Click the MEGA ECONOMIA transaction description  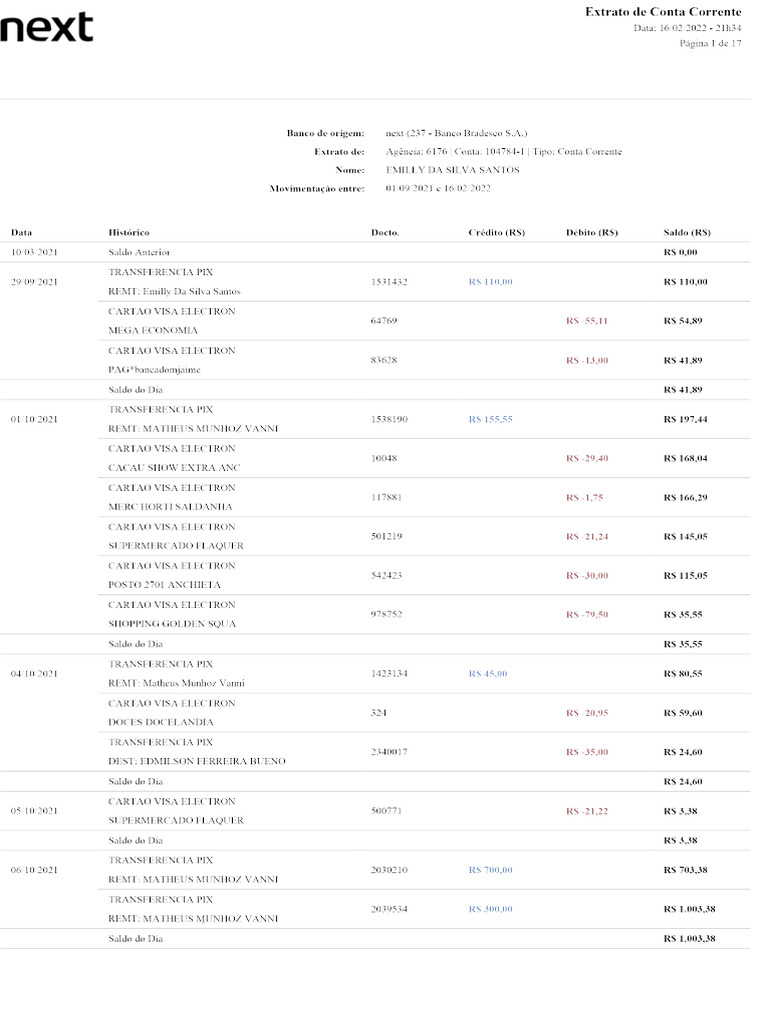click(153, 330)
